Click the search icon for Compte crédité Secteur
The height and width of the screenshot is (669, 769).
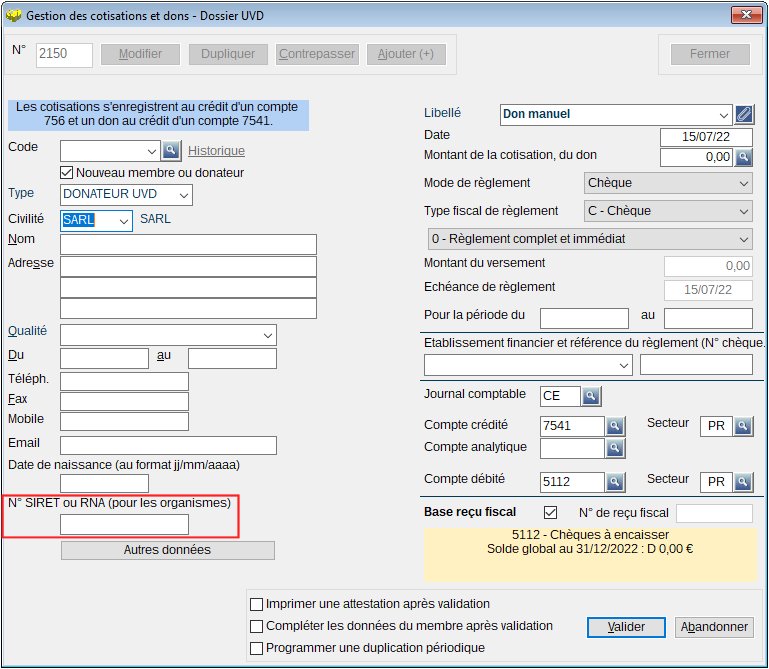[743, 426]
